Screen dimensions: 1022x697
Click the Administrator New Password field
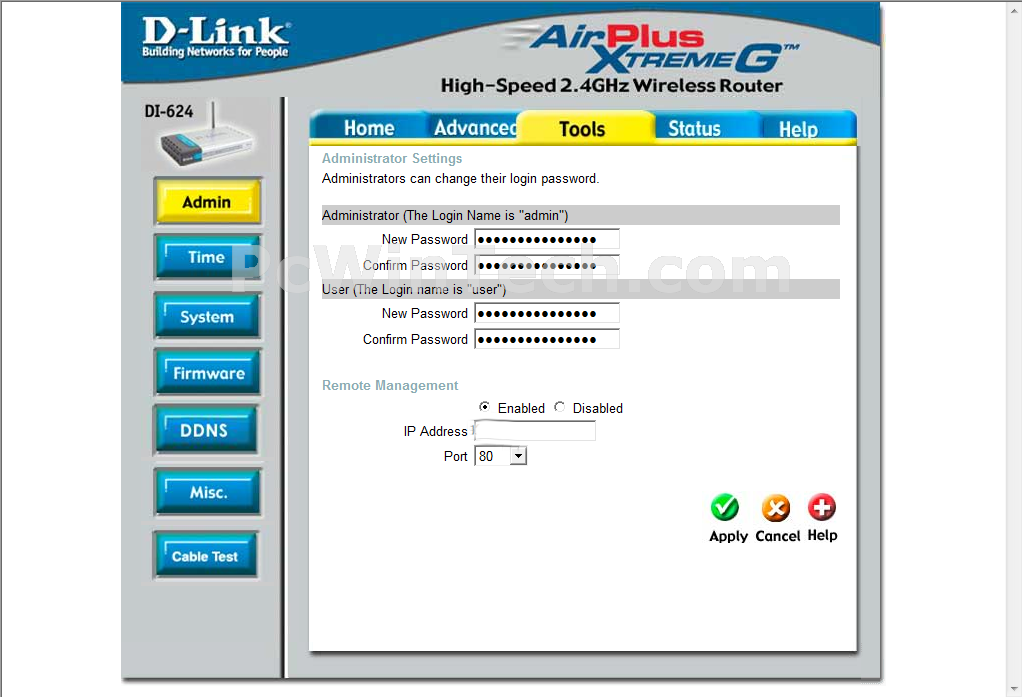click(x=547, y=239)
